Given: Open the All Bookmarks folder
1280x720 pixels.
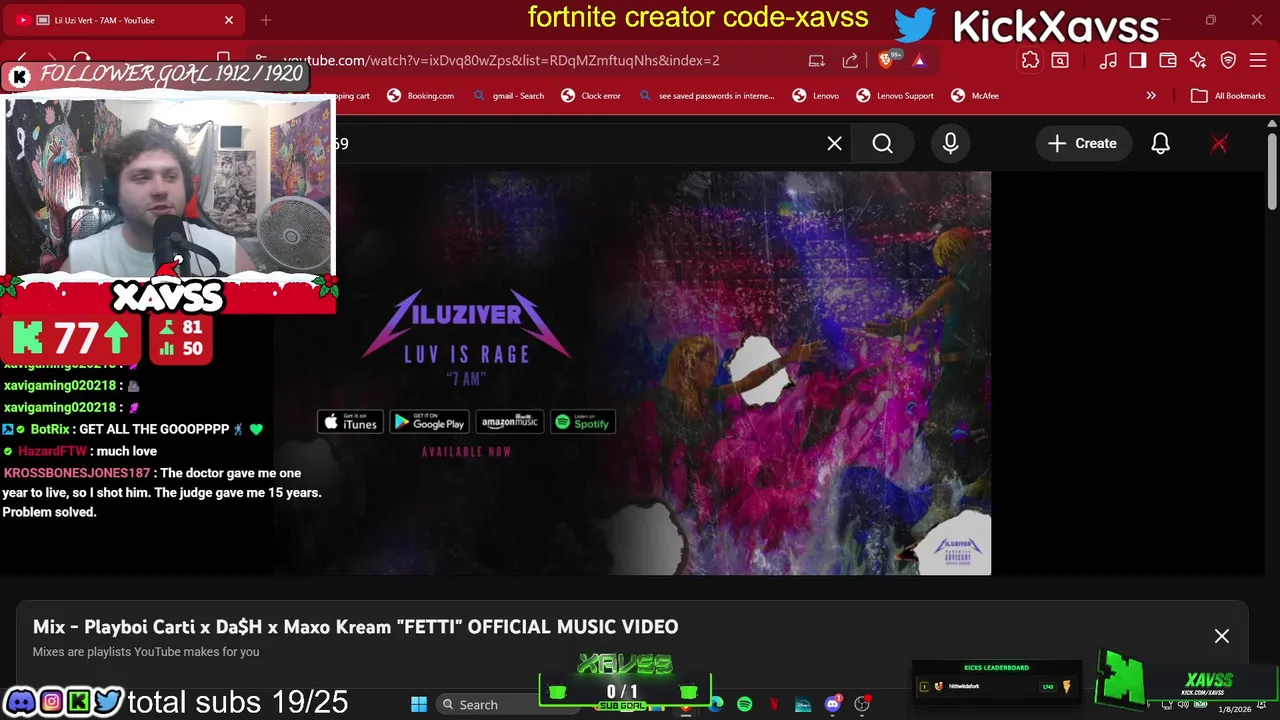Looking at the screenshot, I should [x=1228, y=96].
